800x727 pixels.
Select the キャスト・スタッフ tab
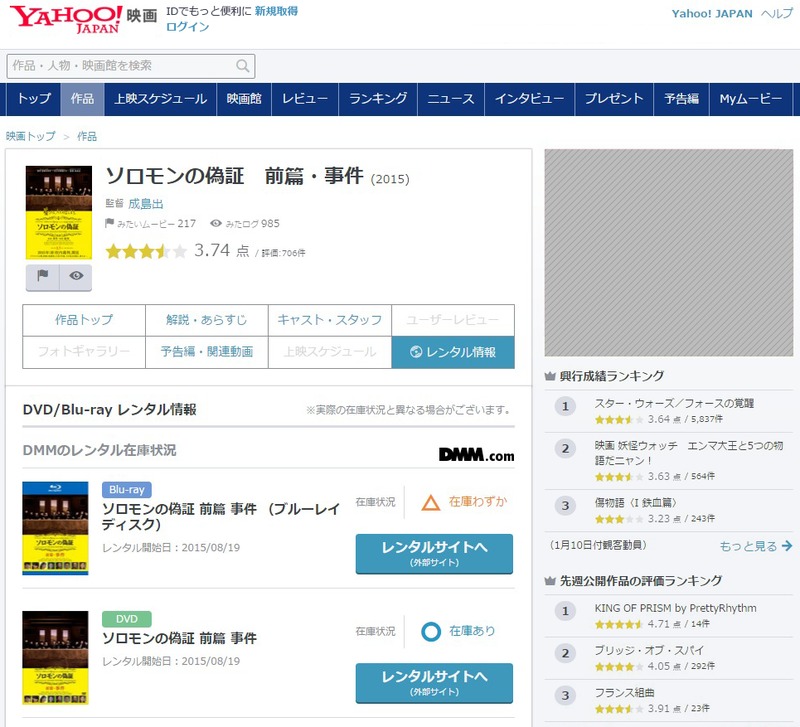coord(330,320)
